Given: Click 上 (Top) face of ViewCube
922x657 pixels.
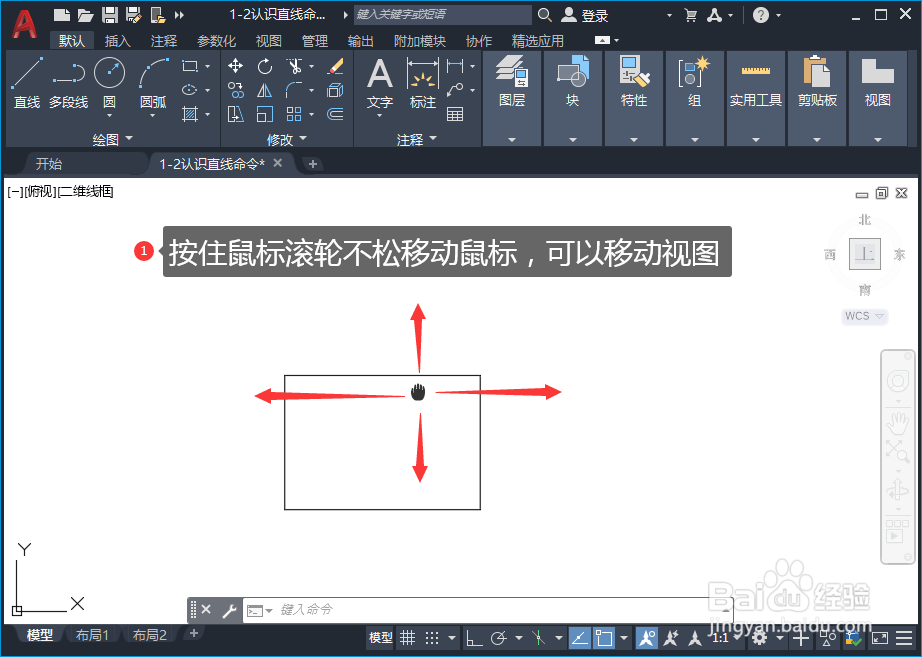Looking at the screenshot, I should point(864,254).
